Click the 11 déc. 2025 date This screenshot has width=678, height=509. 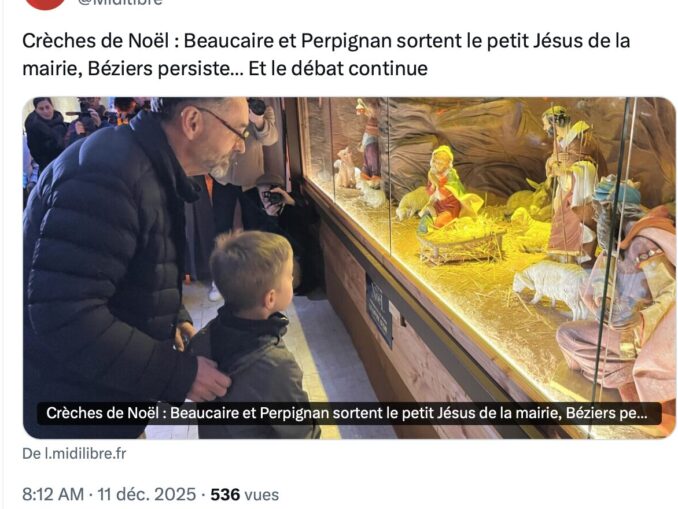coord(147,494)
